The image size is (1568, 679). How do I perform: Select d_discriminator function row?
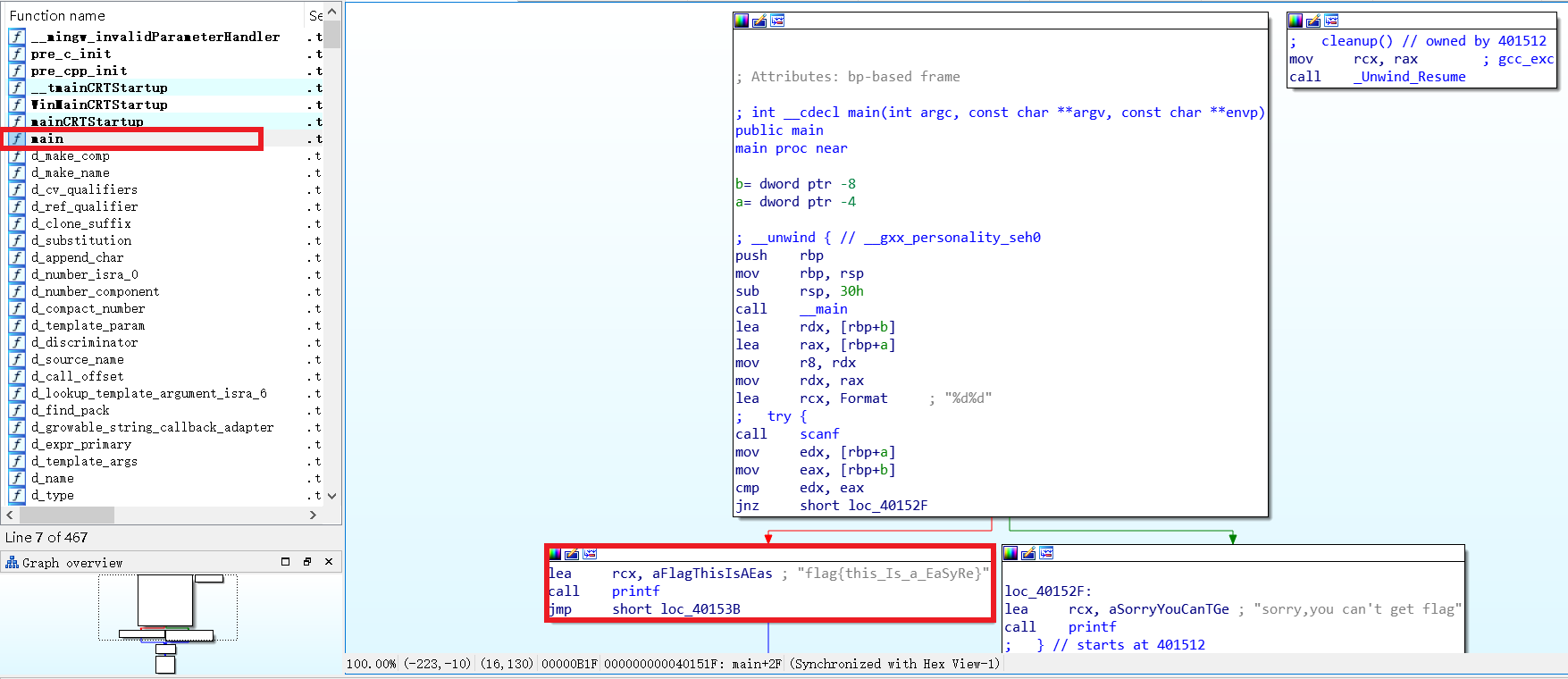click(165, 342)
